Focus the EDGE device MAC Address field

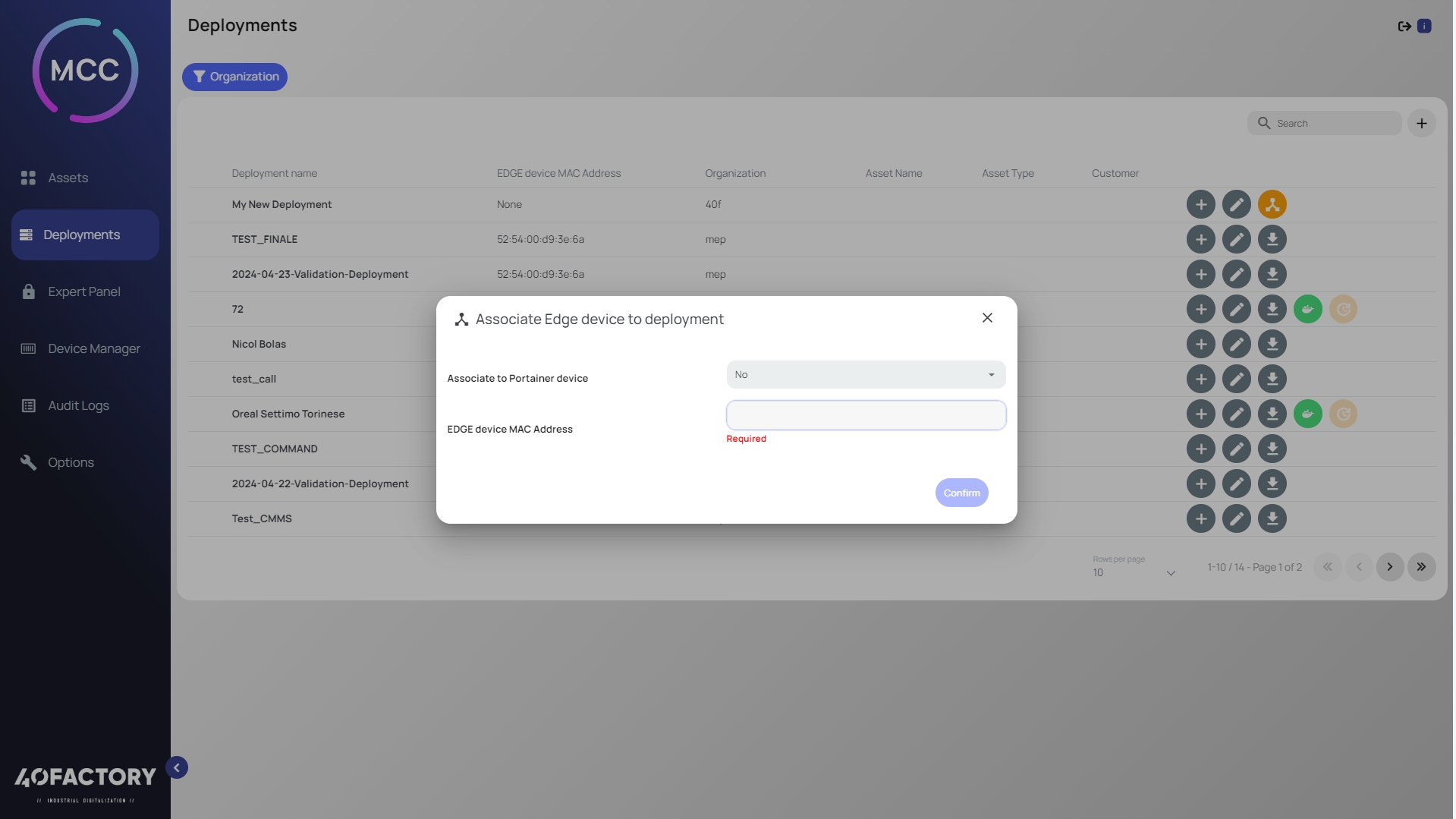pyautogui.click(x=865, y=415)
